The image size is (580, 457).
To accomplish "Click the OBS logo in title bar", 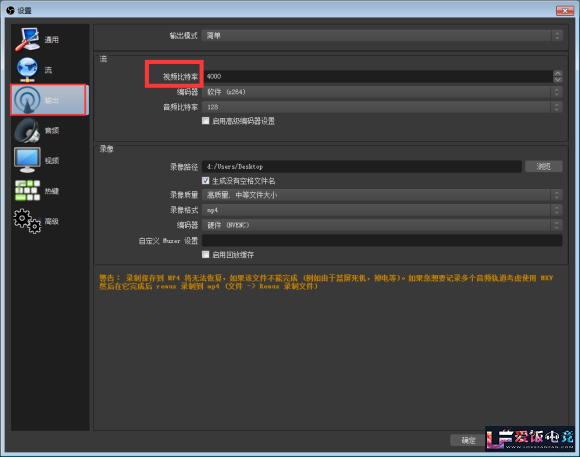I will 10,10.
